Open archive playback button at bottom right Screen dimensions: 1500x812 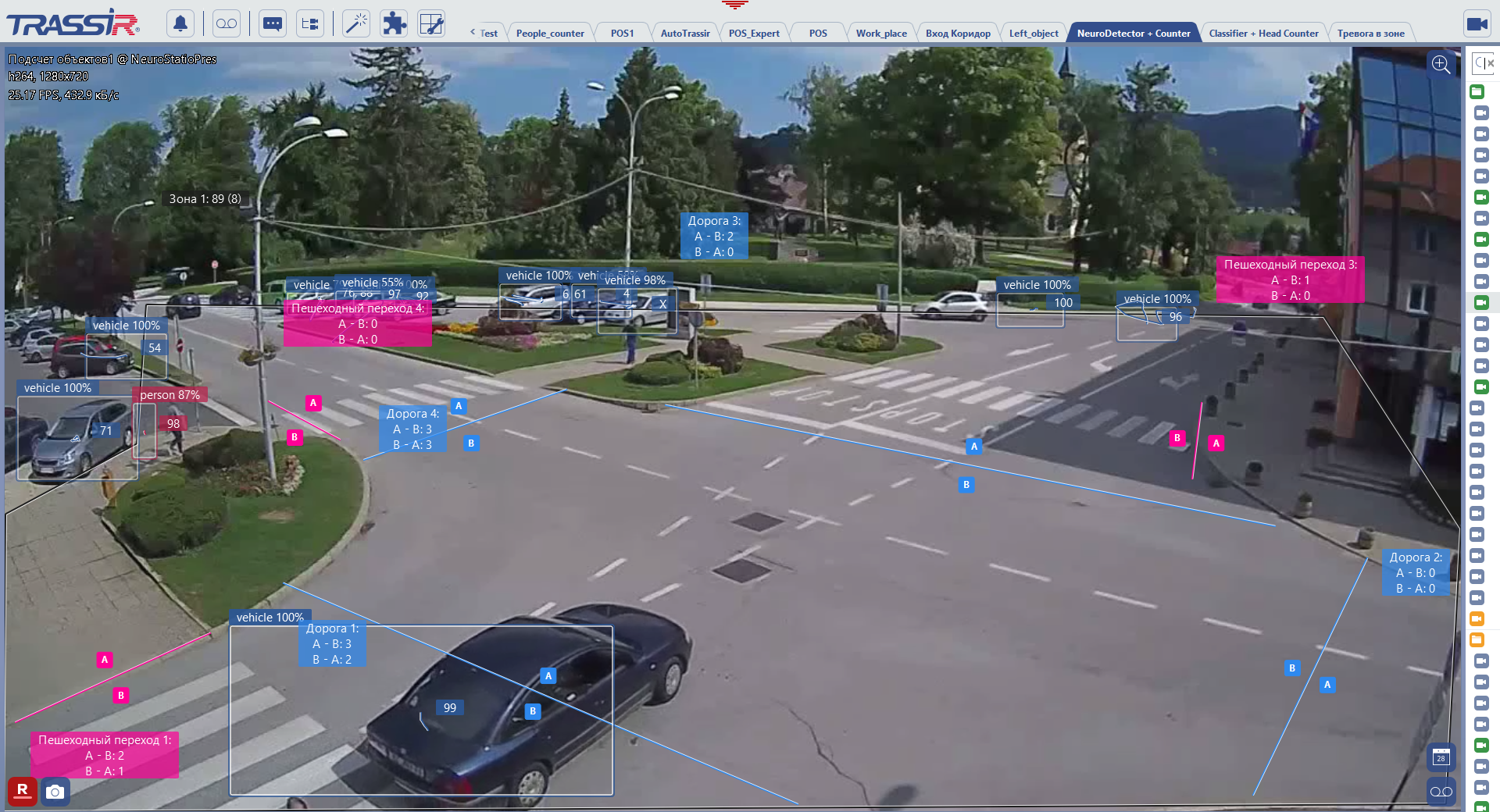coord(1441,792)
